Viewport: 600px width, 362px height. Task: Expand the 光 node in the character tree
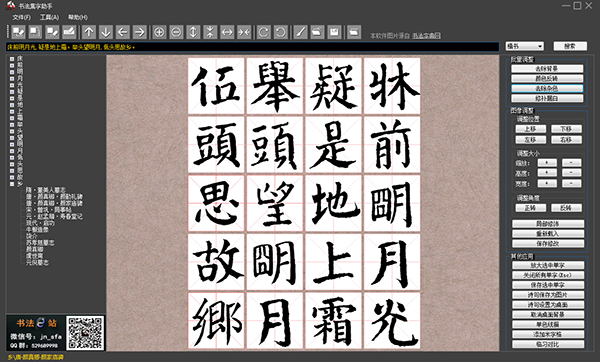tap(12, 85)
